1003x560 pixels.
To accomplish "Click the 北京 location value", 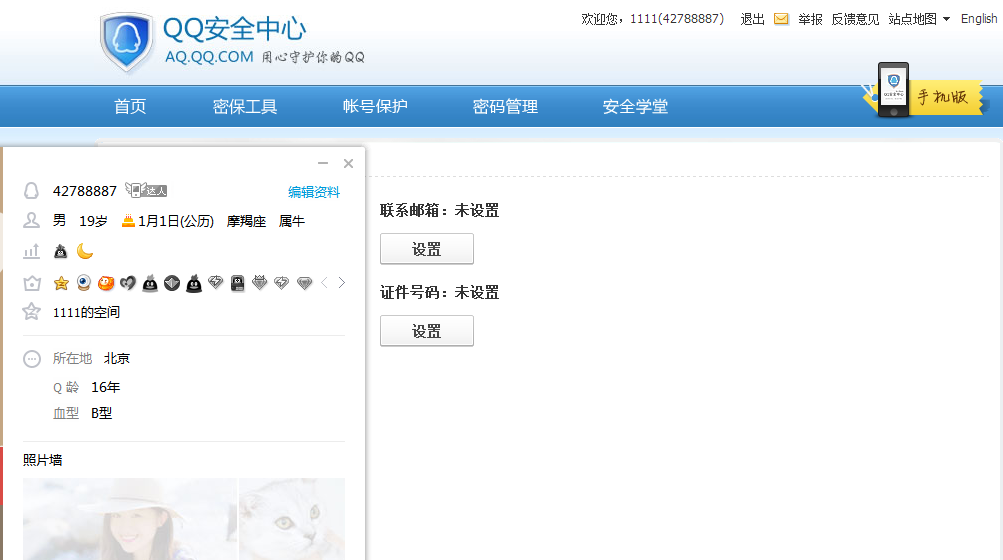I will pos(116,358).
